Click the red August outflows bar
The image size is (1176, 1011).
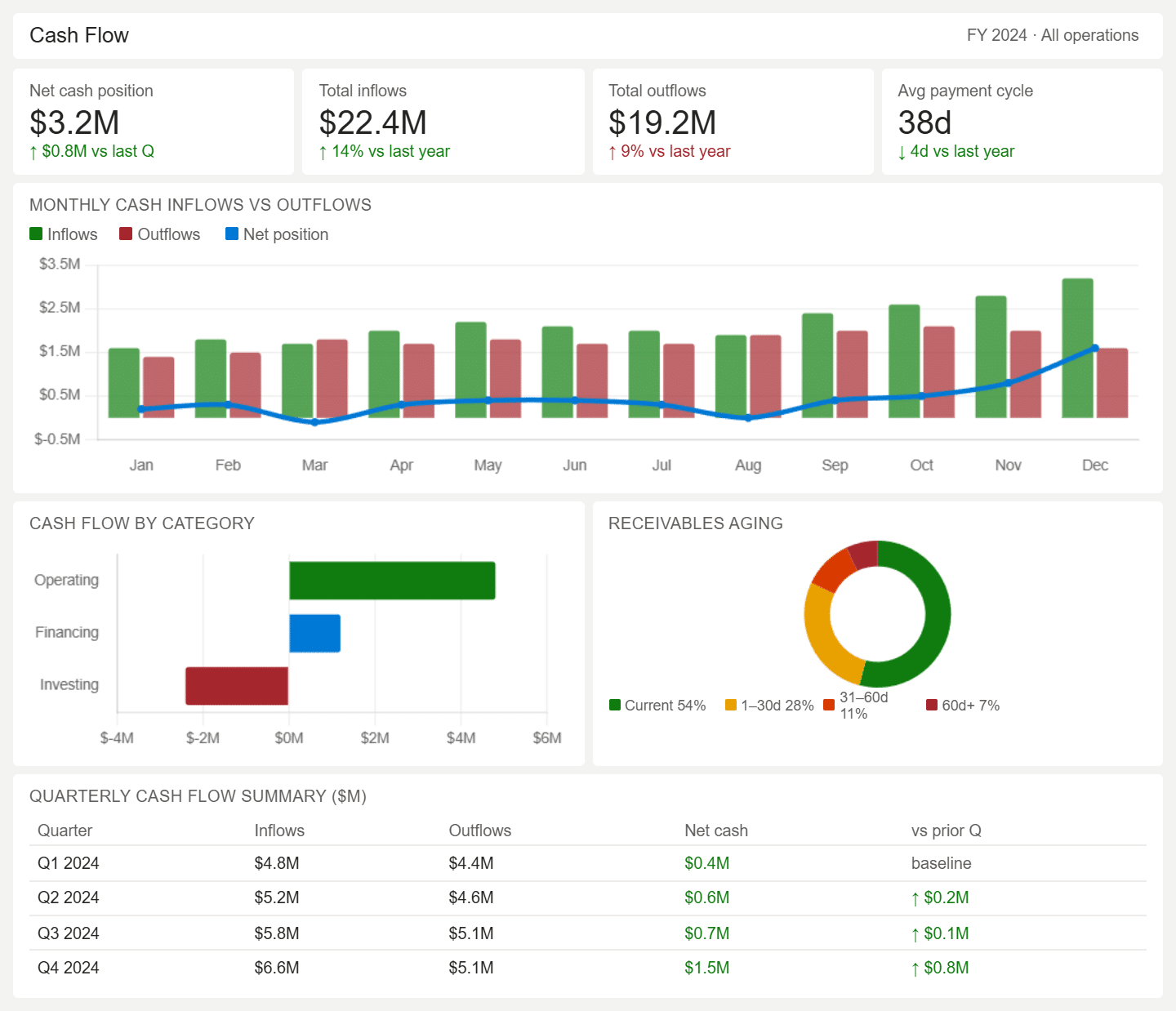766,376
